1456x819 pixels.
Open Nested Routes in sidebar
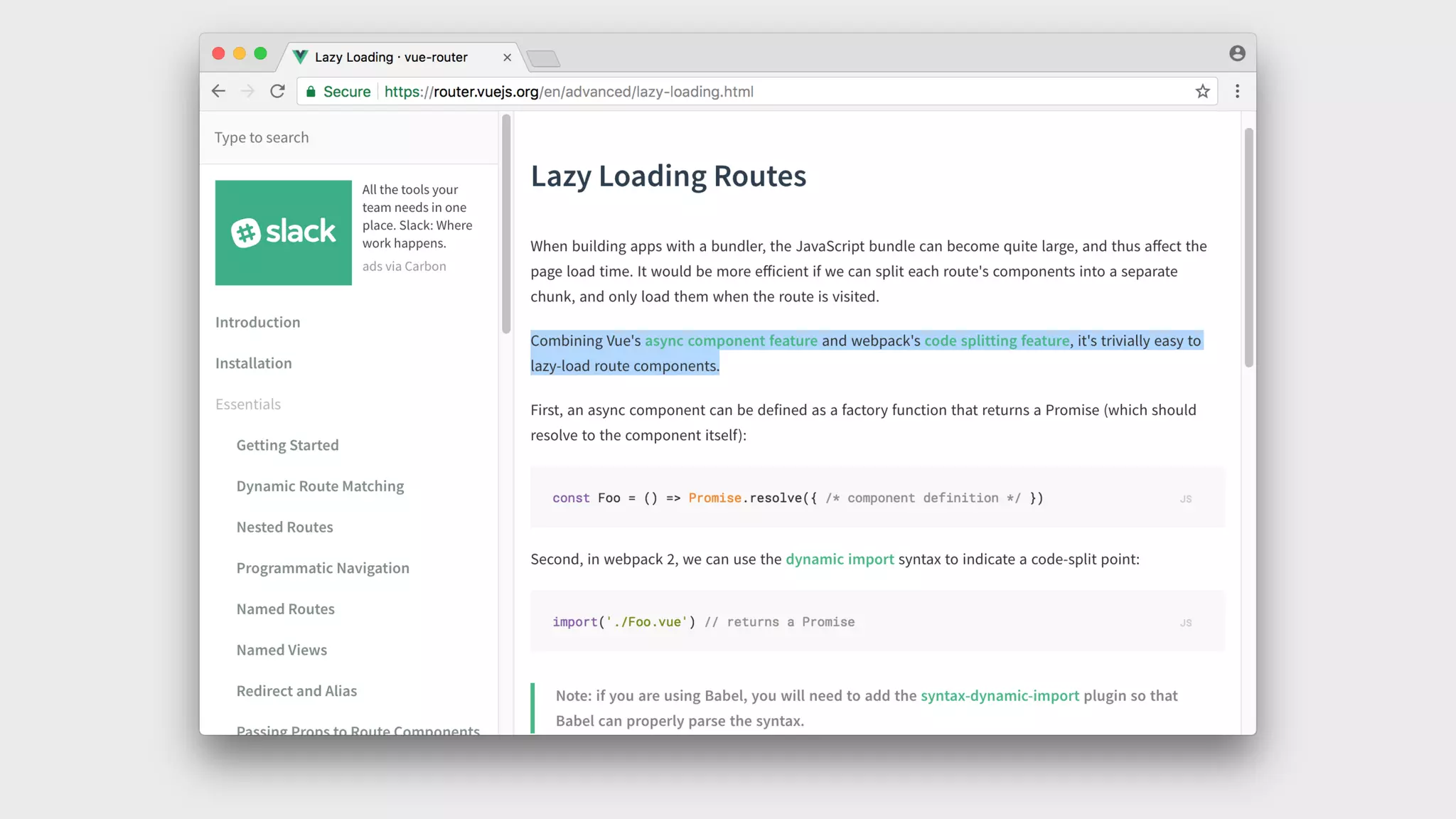(284, 527)
